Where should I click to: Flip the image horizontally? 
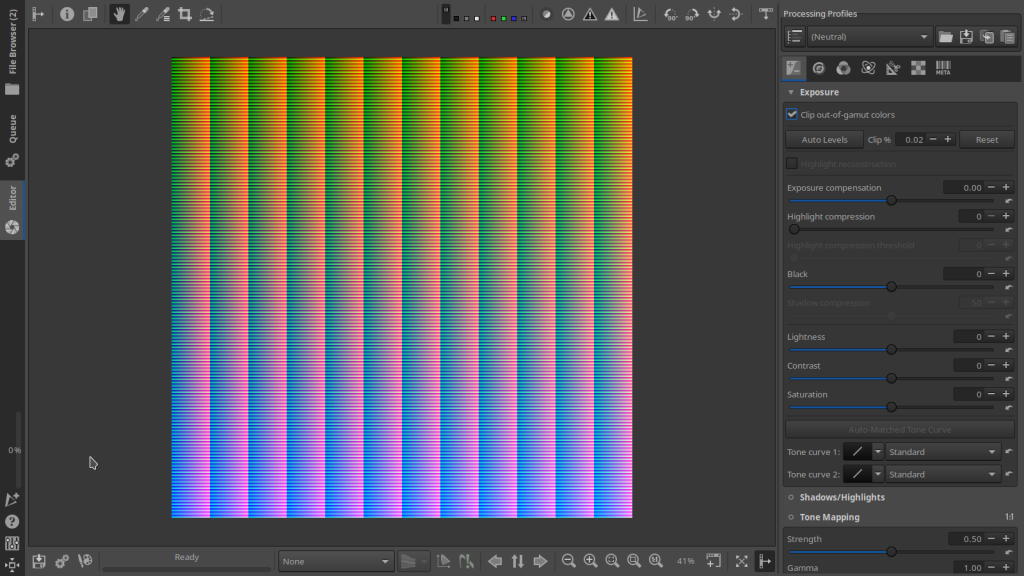point(714,14)
